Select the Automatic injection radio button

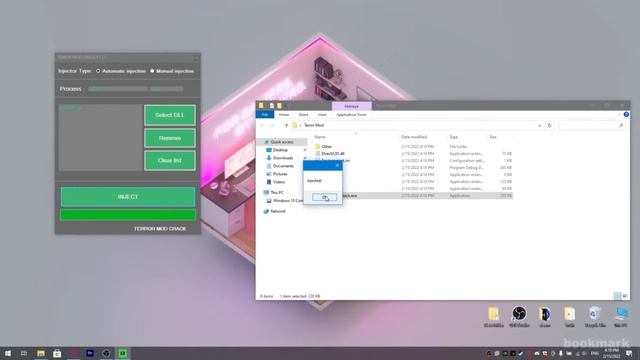tap(98, 71)
